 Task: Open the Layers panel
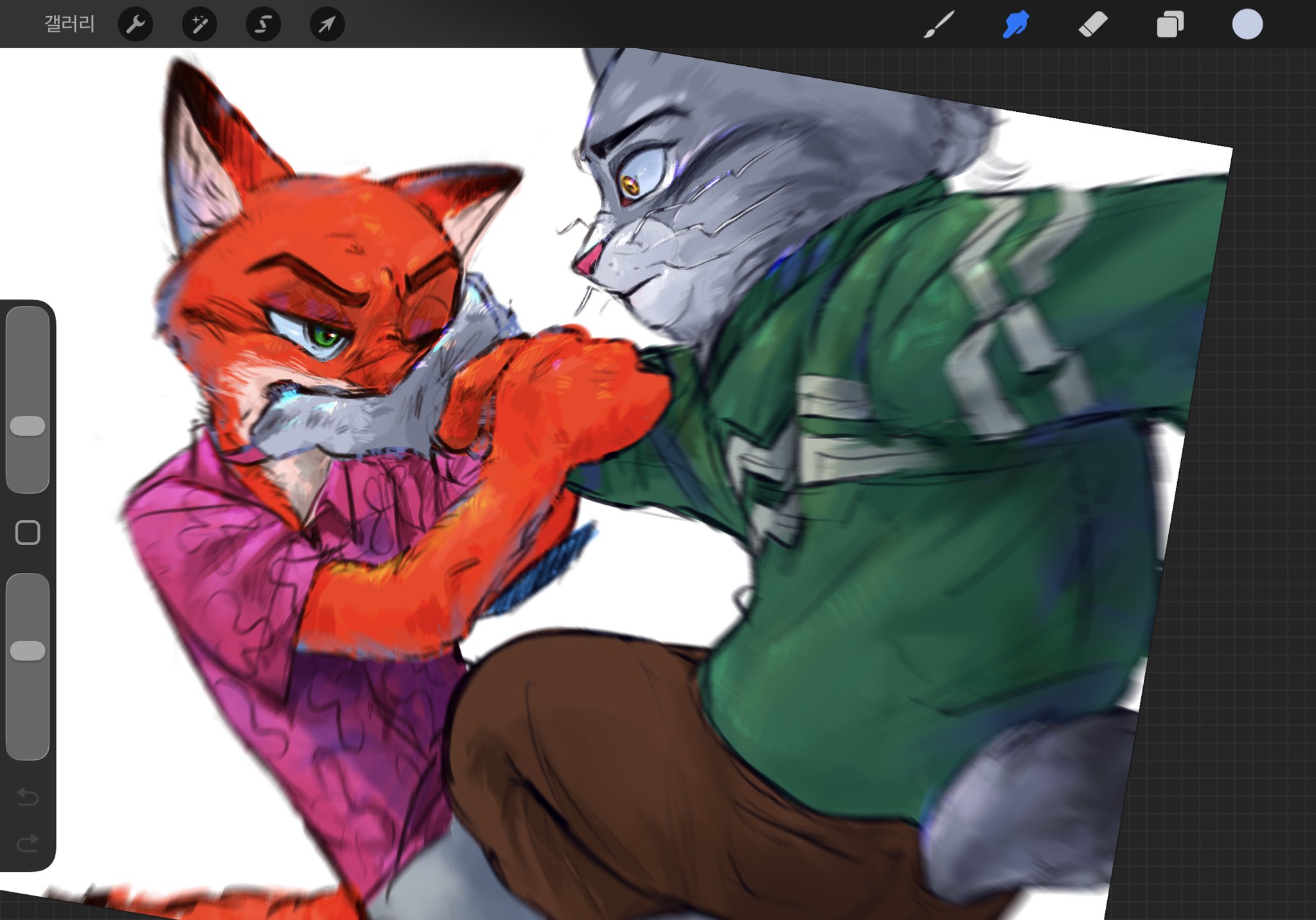[1170, 24]
